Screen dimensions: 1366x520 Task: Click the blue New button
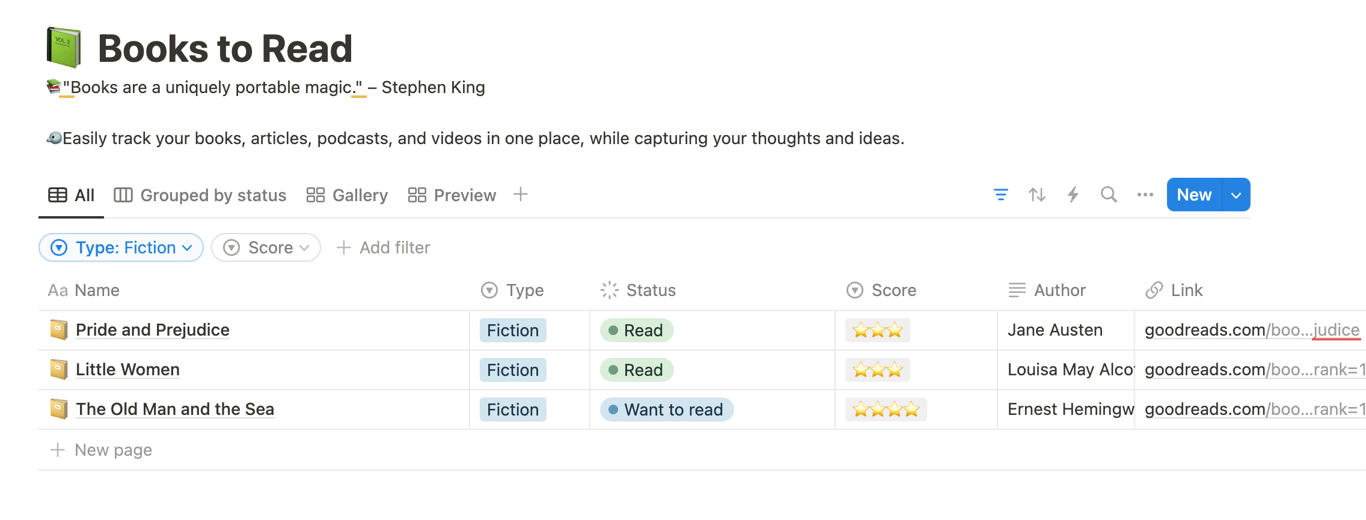pyautogui.click(x=1194, y=195)
